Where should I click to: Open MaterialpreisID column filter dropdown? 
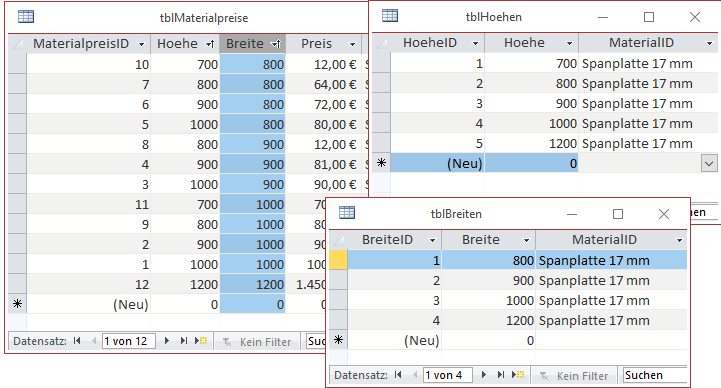pos(142,45)
